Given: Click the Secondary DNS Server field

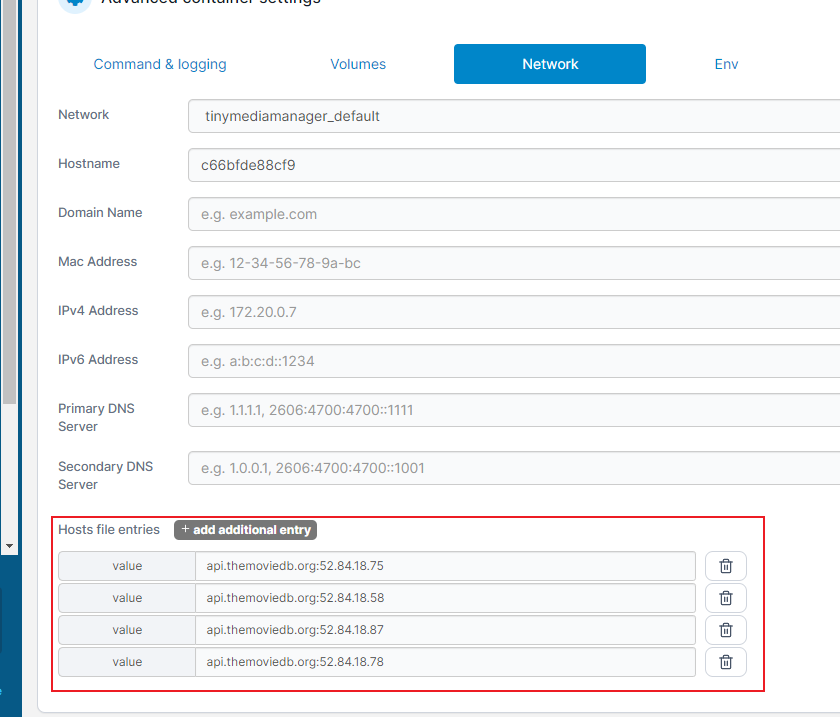Looking at the screenshot, I should 514,468.
